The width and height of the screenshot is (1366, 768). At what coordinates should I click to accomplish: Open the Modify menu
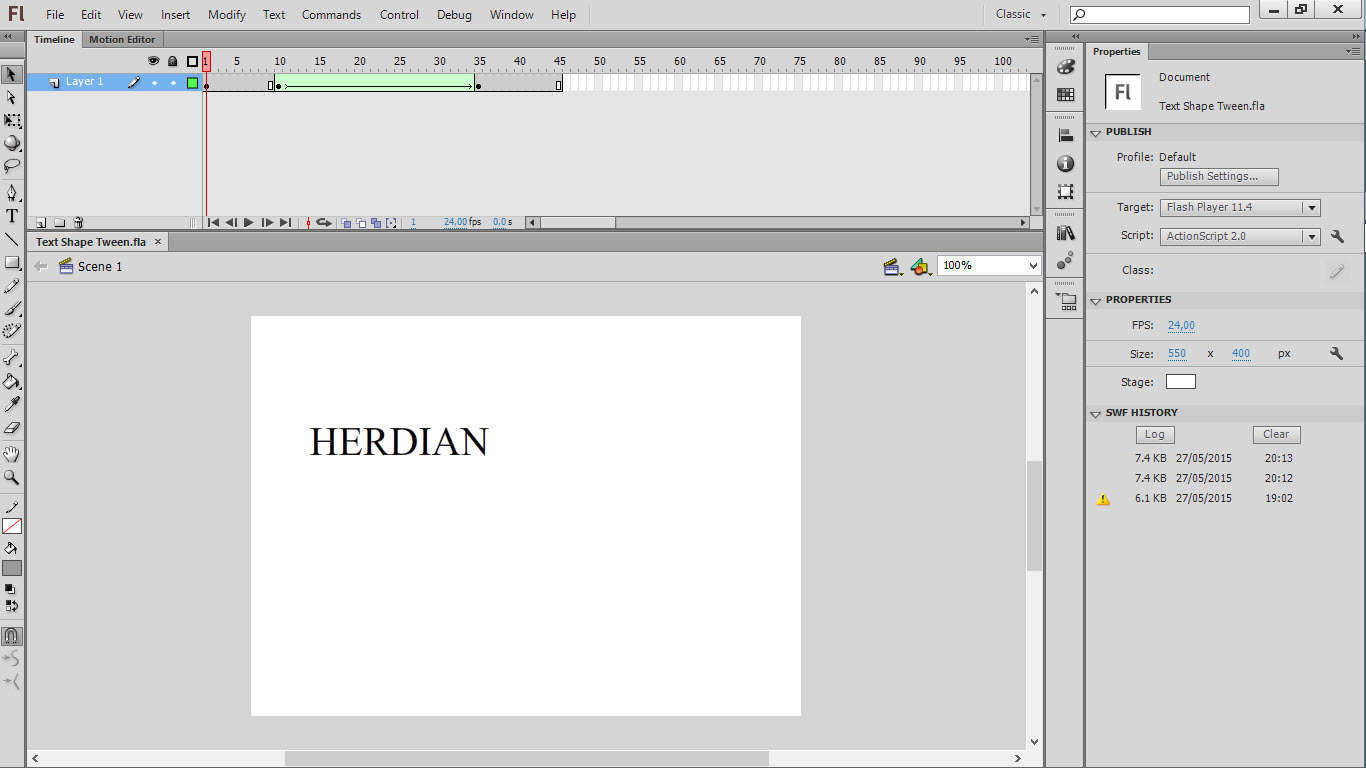click(x=227, y=15)
